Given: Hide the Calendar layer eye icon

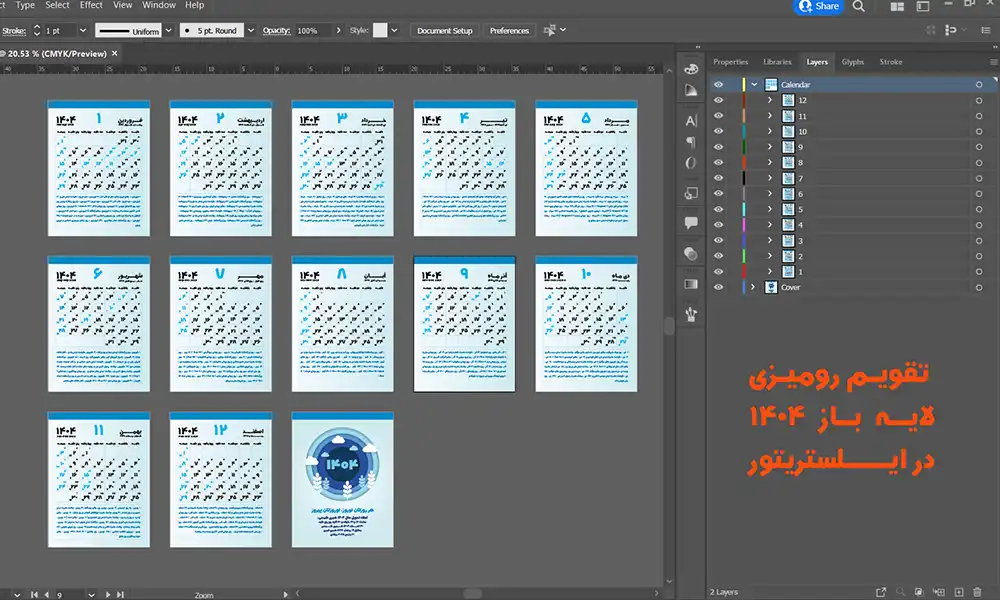Looking at the screenshot, I should click(719, 84).
